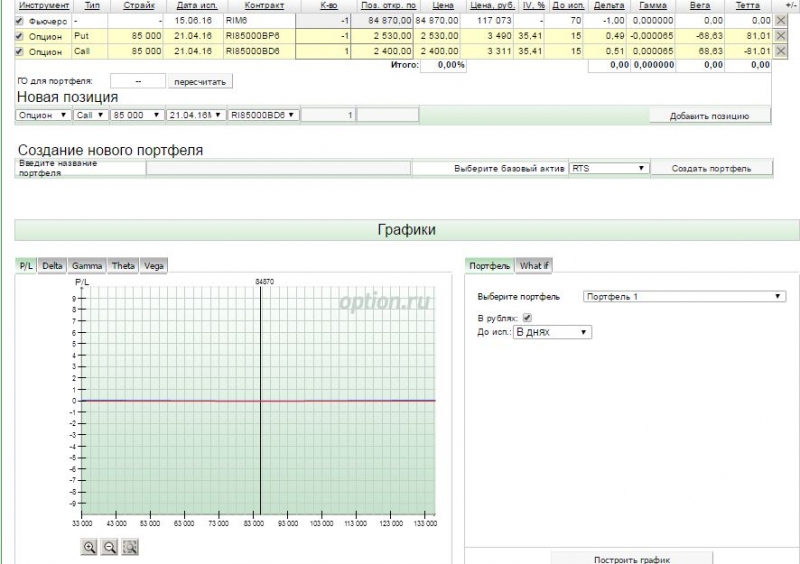800x564 pixels.
Task: Click Добавить позицию button
Action: [709, 116]
